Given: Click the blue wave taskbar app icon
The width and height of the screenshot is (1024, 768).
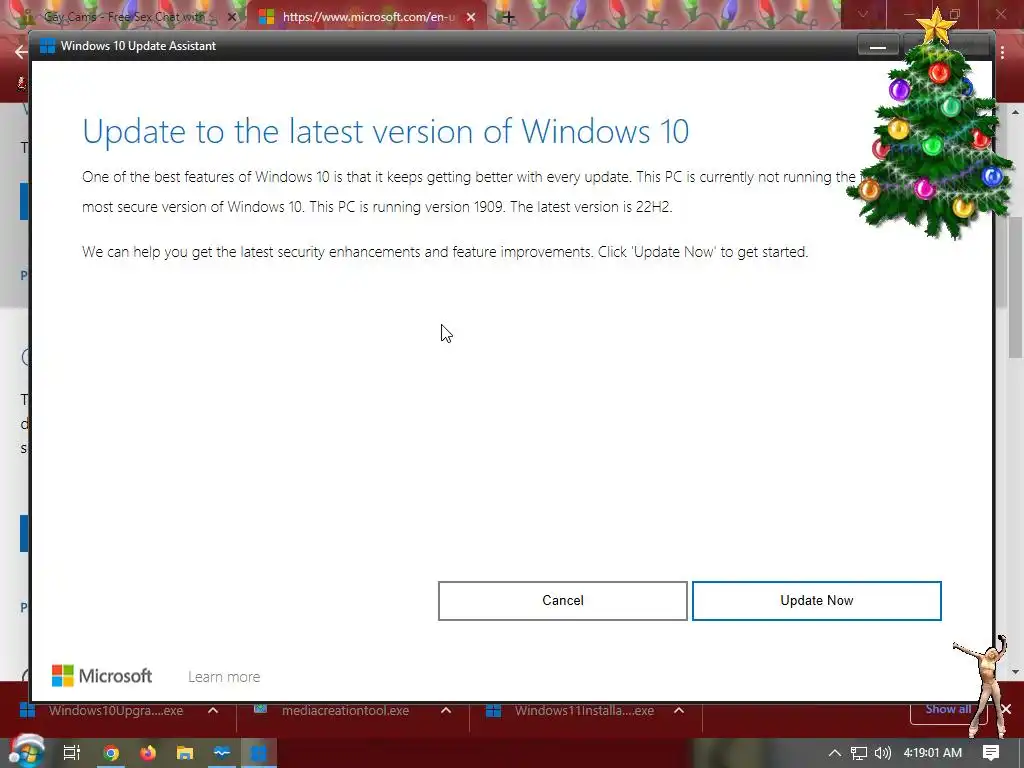Looking at the screenshot, I should tap(222, 753).
